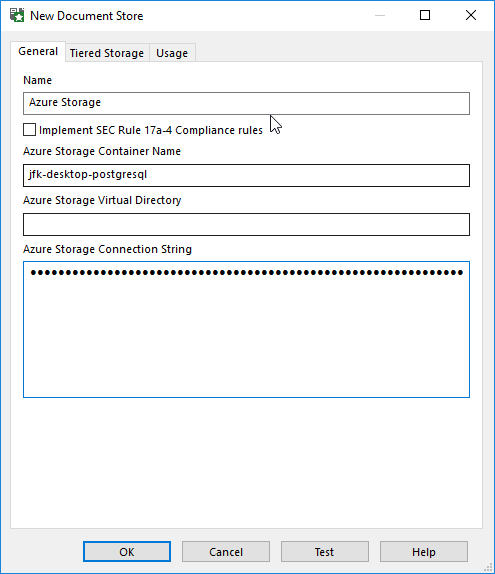Click the 'Azure Storage Container Name' label

pyautogui.click(x=102, y=151)
